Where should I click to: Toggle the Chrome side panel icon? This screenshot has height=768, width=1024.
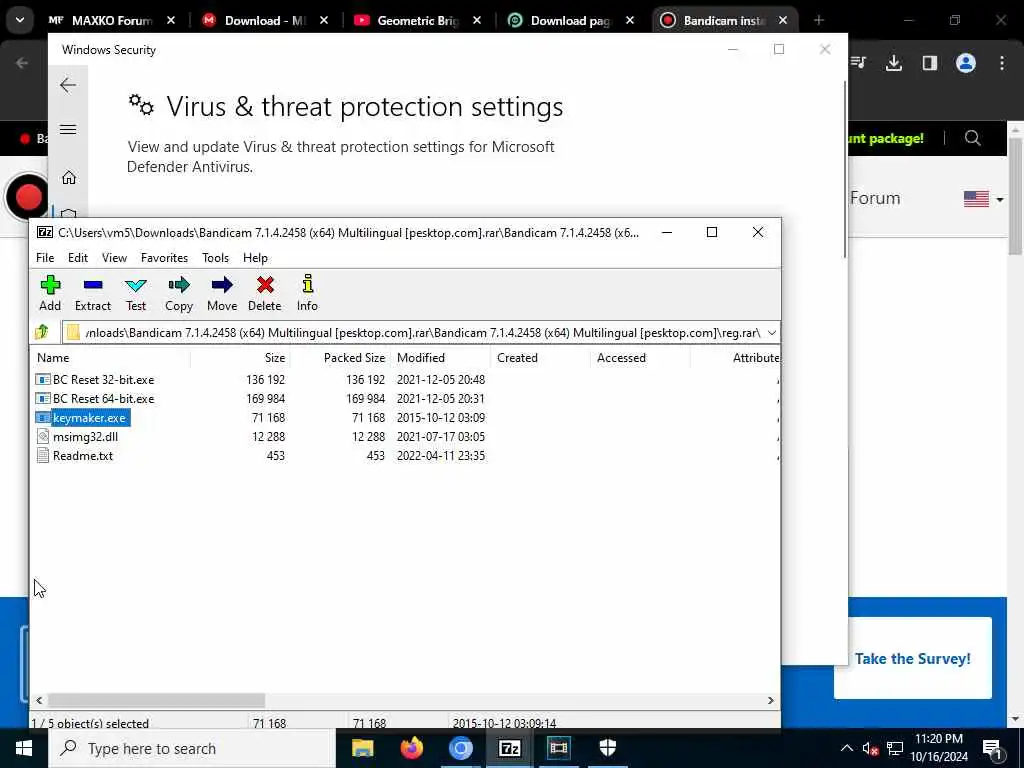coord(930,63)
